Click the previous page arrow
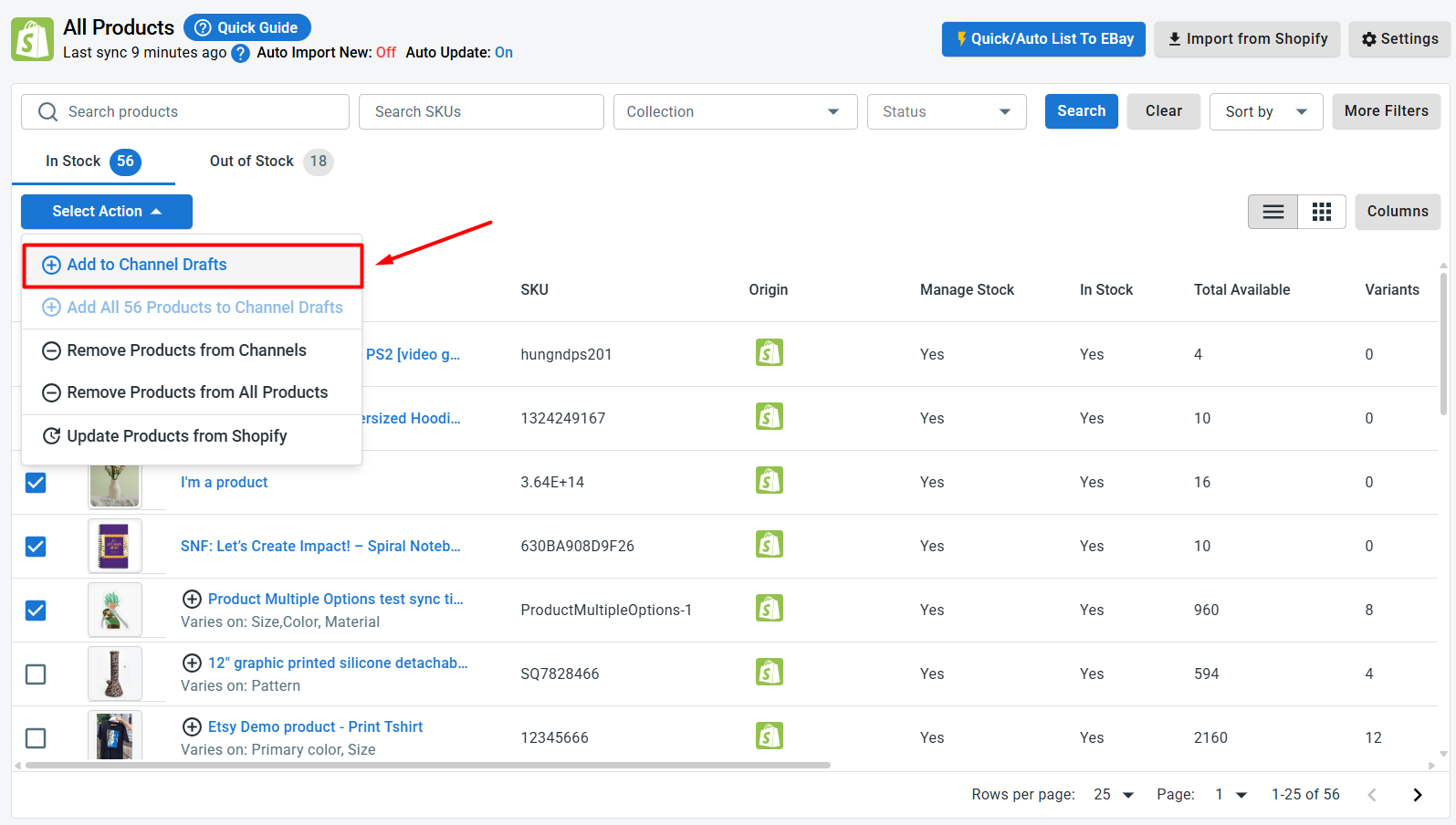 (1371, 795)
